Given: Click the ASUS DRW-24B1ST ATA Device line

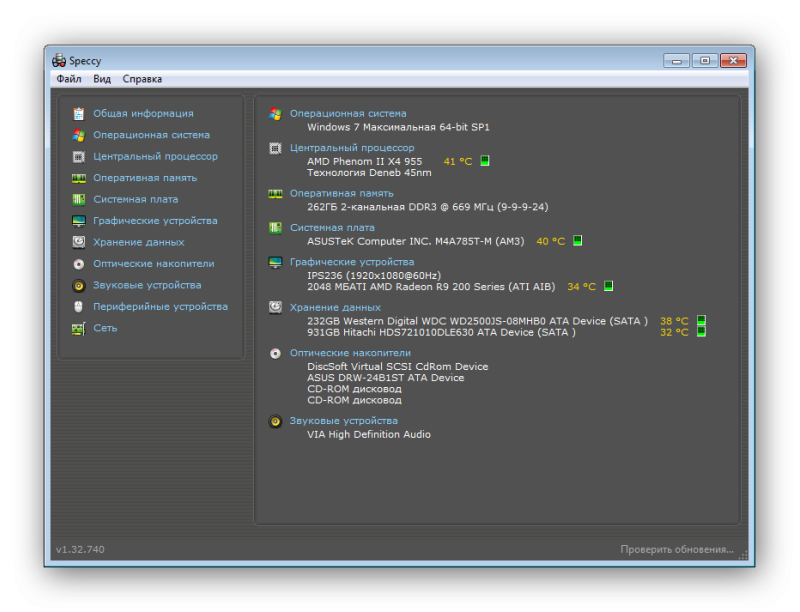Looking at the screenshot, I should [x=385, y=377].
